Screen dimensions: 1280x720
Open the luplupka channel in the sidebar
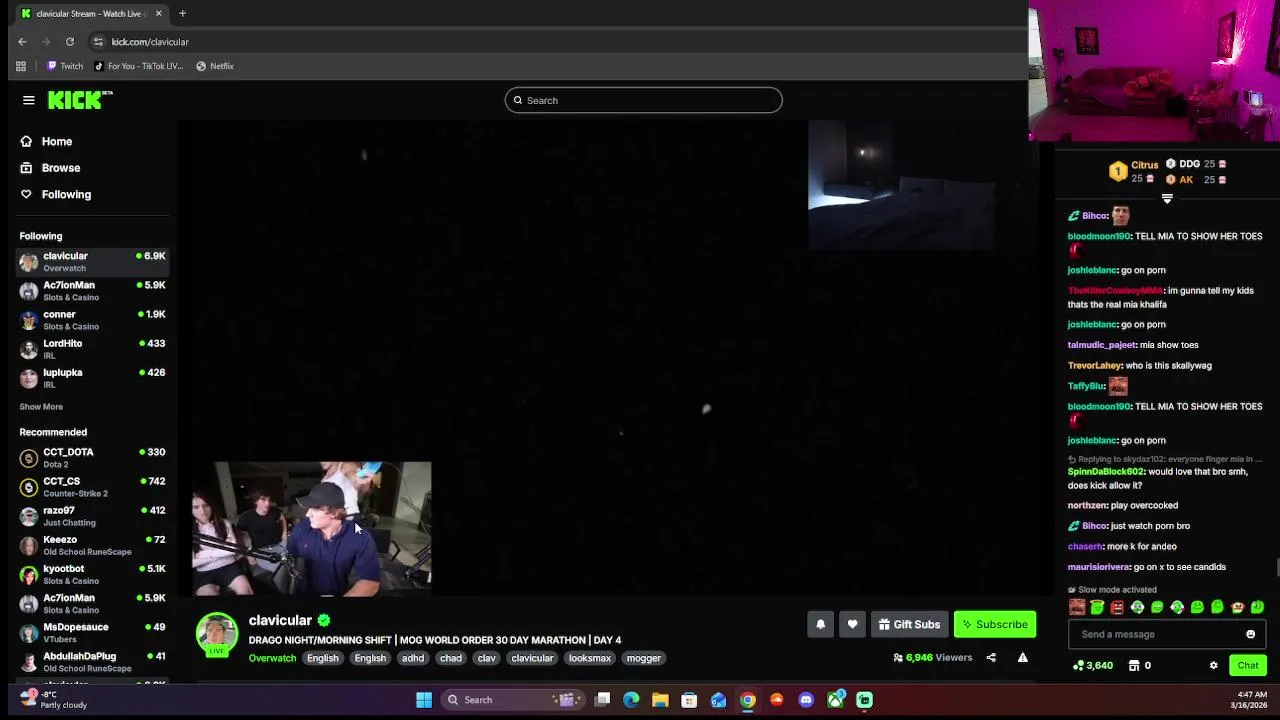coord(92,377)
